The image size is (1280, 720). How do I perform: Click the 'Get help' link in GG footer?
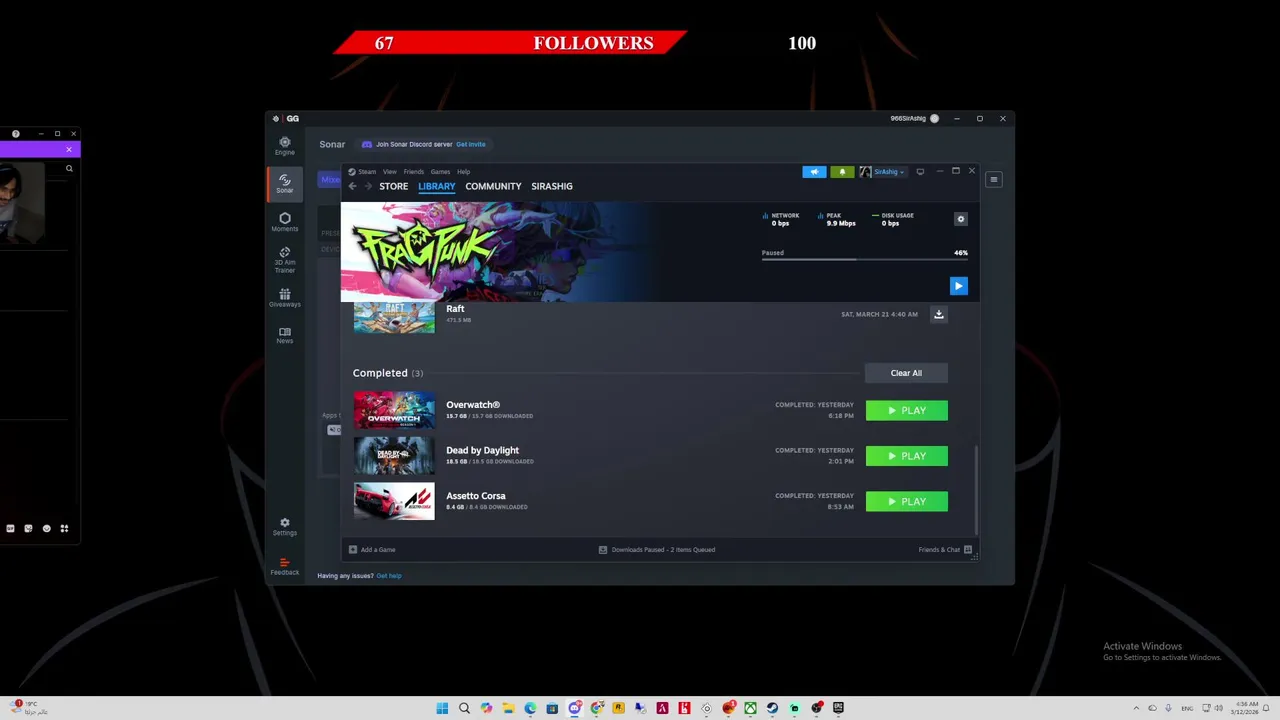click(x=389, y=576)
